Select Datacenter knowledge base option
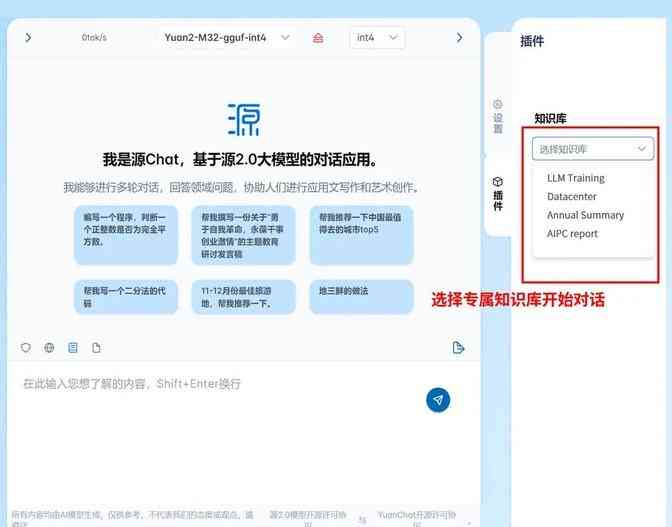672x527 pixels. pyautogui.click(x=572, y=197)
